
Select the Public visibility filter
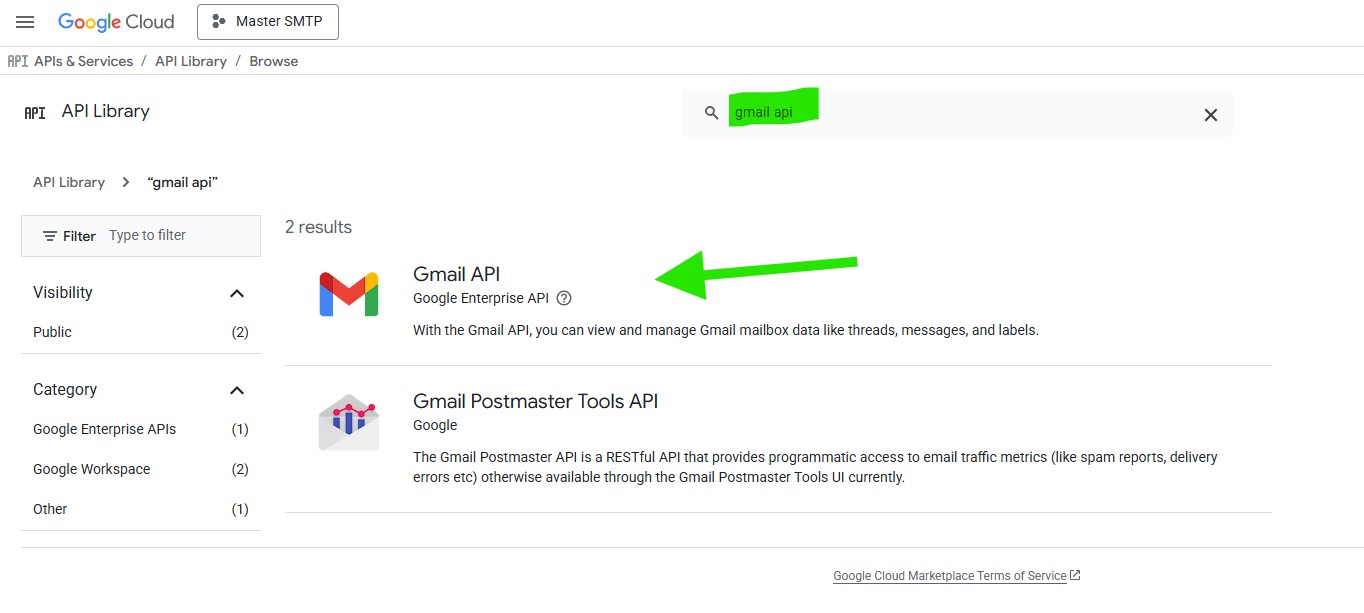[53, 332]
